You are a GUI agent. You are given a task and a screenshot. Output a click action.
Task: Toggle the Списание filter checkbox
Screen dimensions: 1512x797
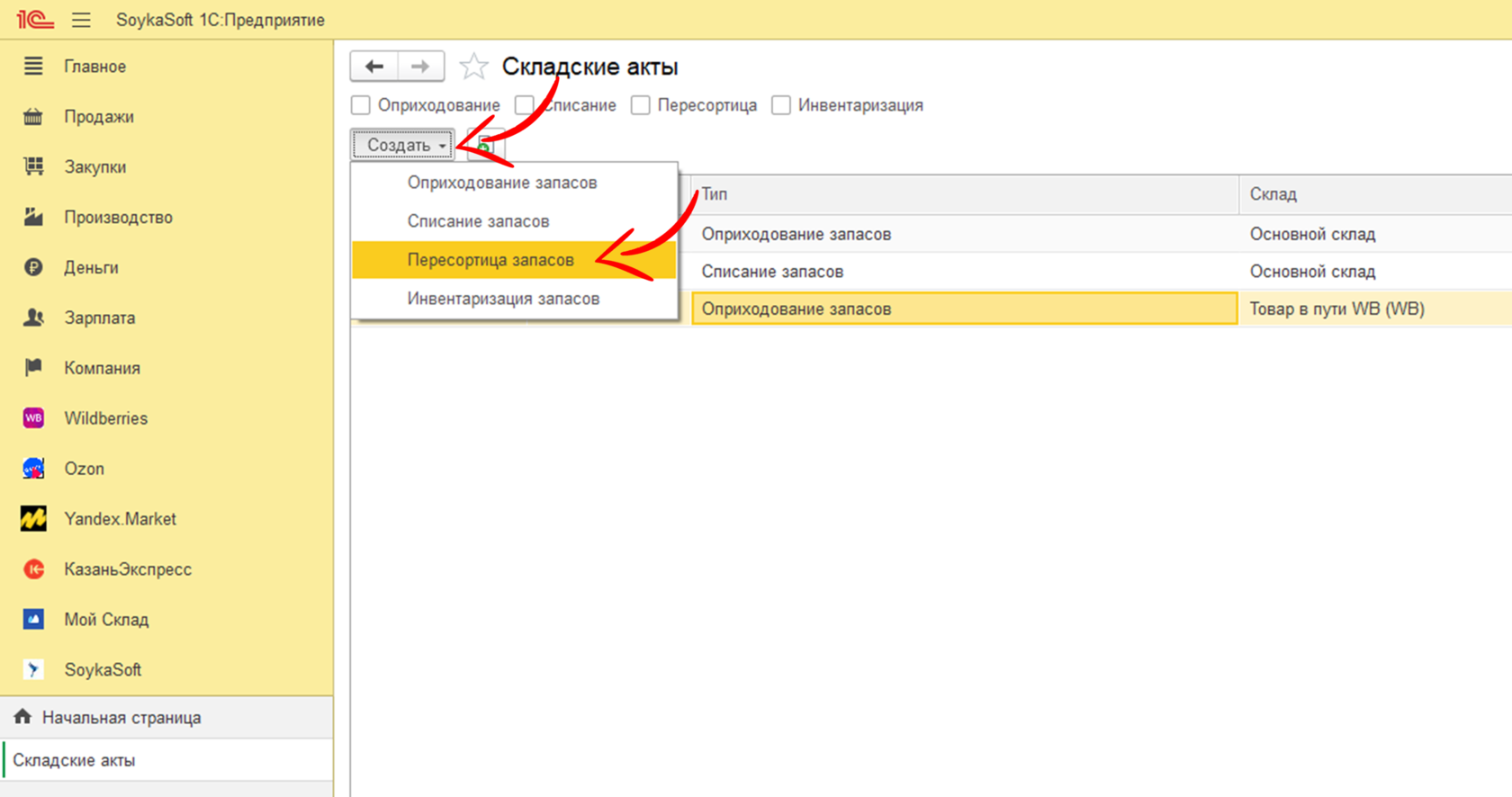point(524,105)
